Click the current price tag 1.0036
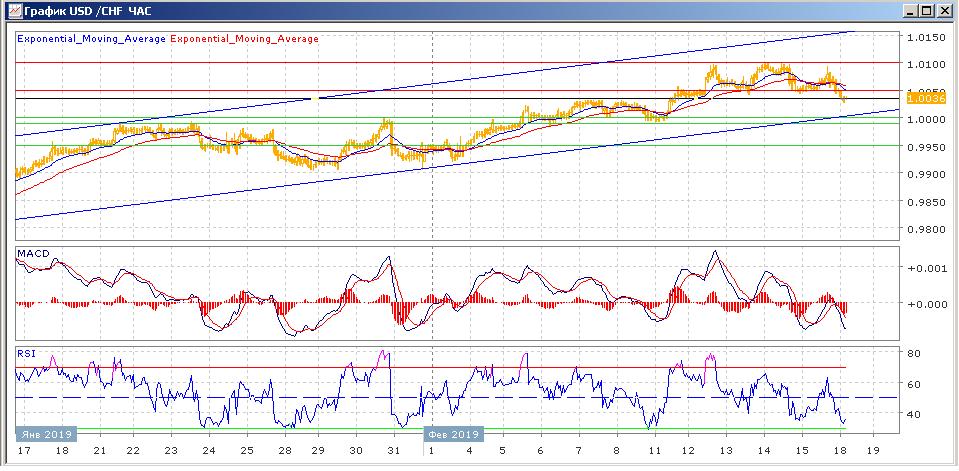The height and width of the screenshot is (471, 959). pos(927,98)
